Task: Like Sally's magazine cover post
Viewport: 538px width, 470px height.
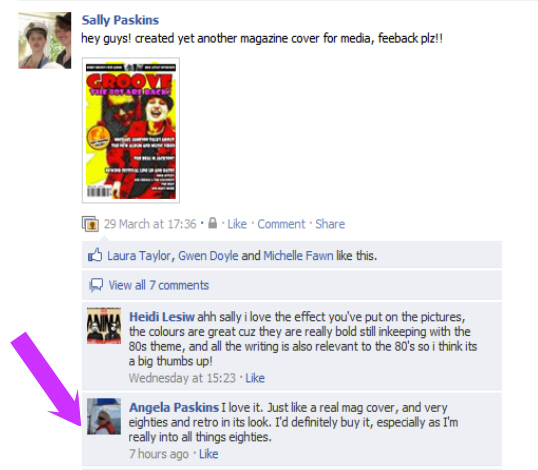Action: (x=237, y=224)
